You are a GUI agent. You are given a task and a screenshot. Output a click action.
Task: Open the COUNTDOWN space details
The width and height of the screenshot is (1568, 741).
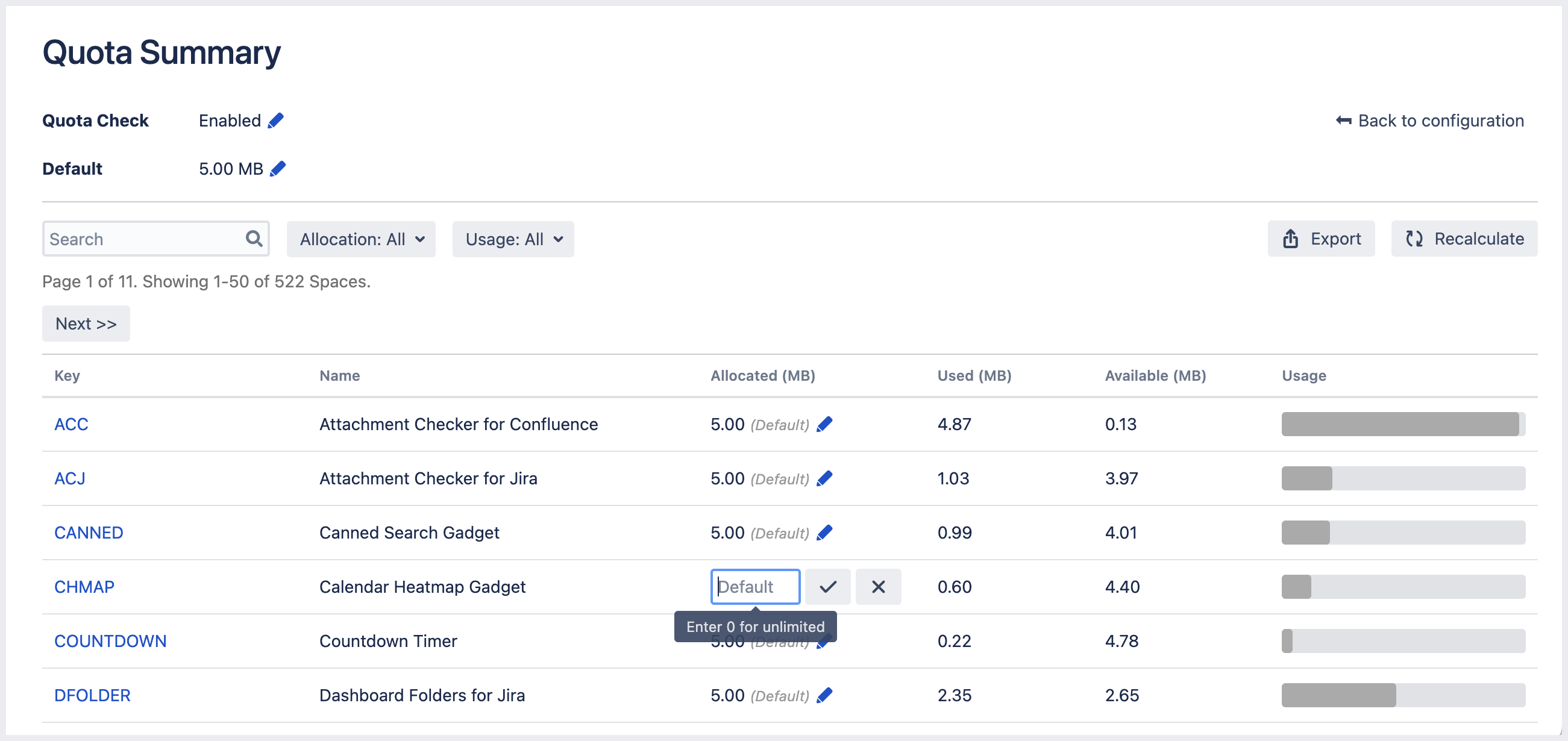click(110, 640)
